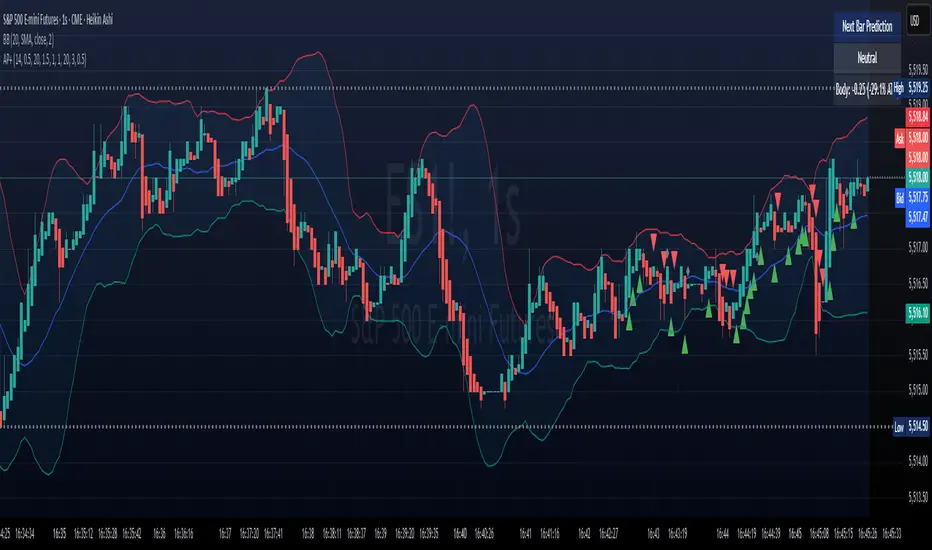
Task: Click the S&P 500 E-mini Futures symbol title
Action: 58,20
